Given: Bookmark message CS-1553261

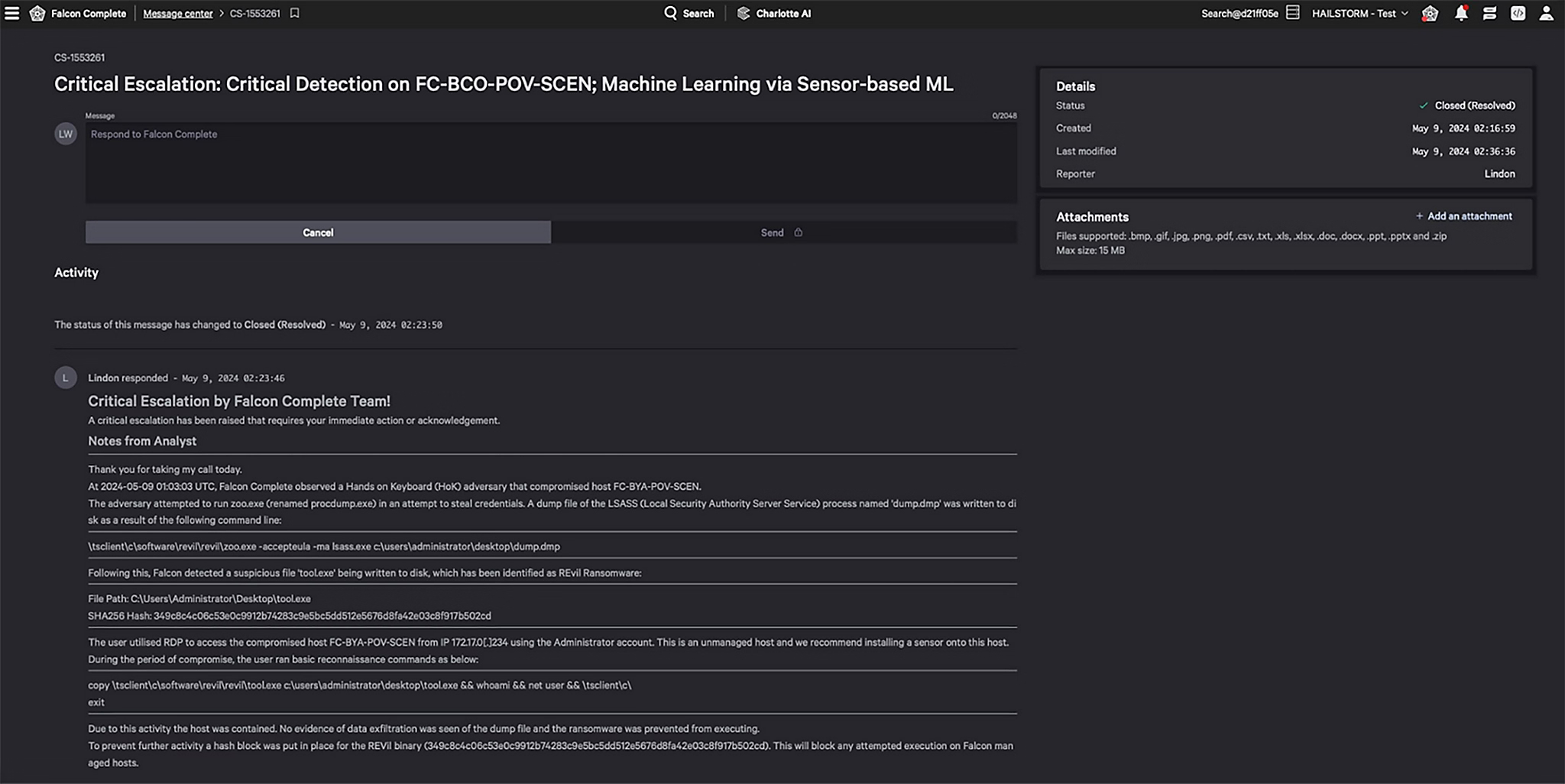Looking at the screenshot, I should point(294,13).
